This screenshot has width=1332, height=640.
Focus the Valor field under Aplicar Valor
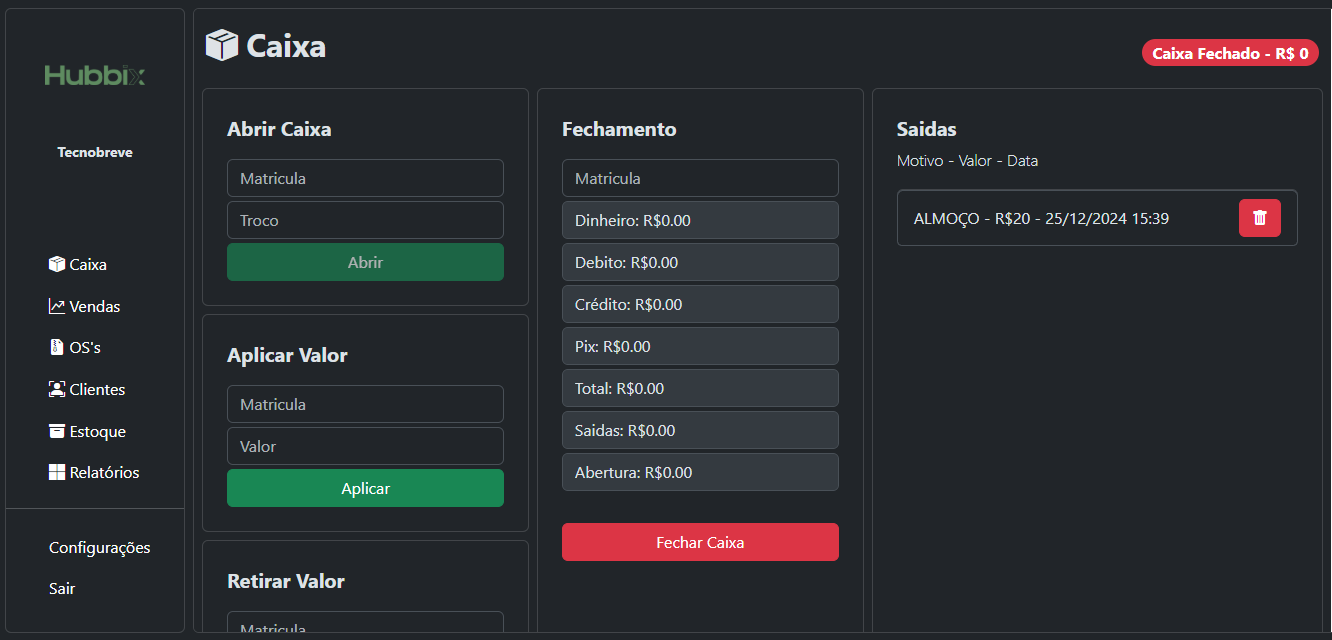click(365, 446)
